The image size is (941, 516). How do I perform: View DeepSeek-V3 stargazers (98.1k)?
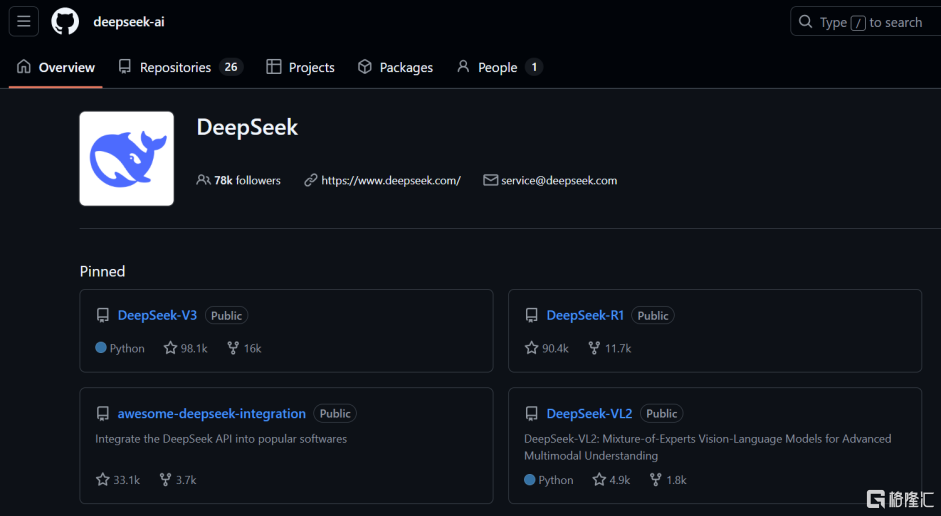pos(185,348)
